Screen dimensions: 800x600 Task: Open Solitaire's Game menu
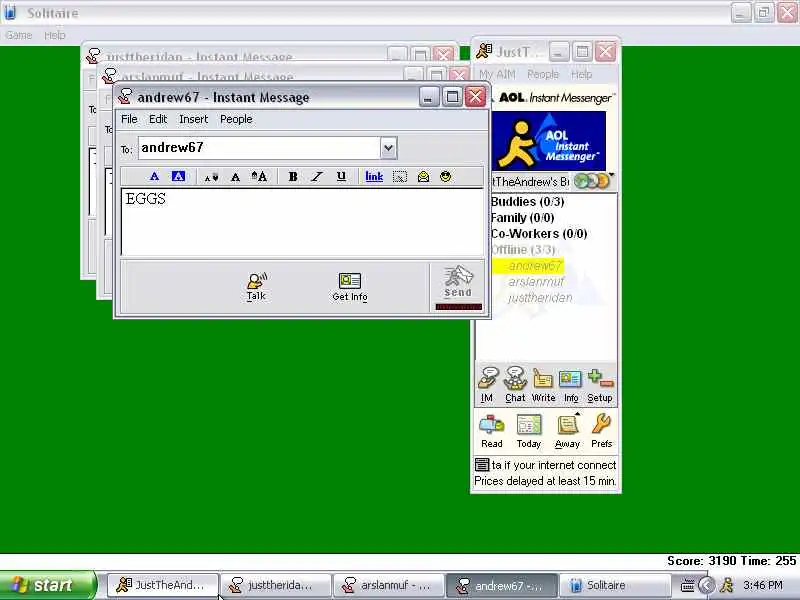click(x=19, y=35)
